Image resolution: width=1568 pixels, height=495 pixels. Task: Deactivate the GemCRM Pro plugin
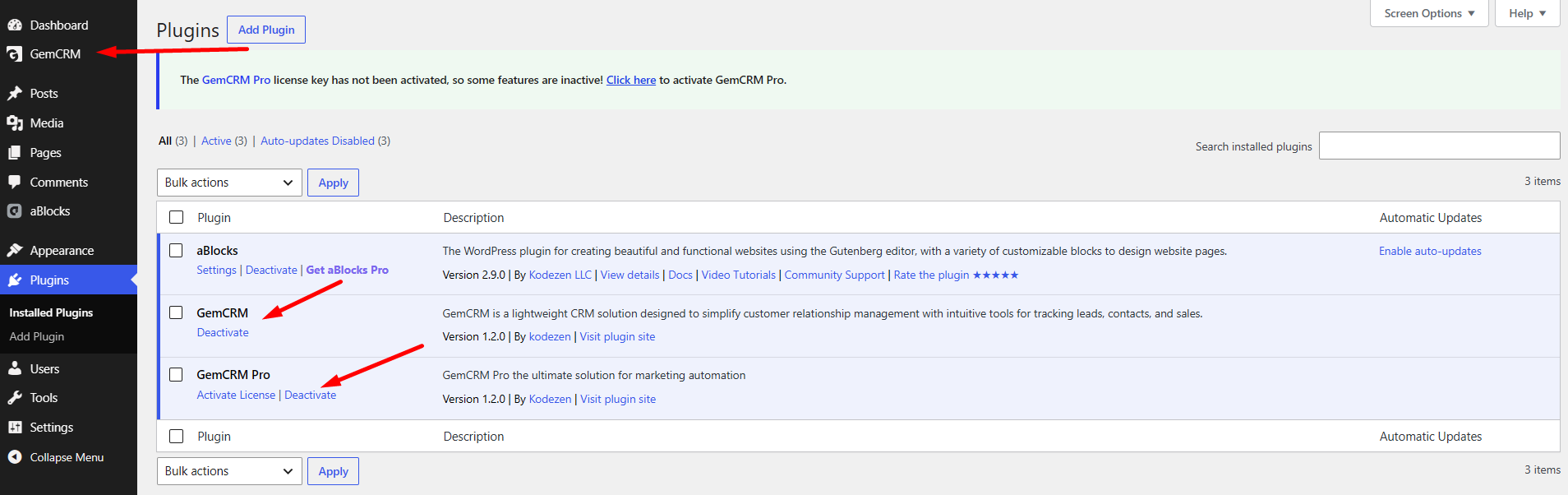pyautogui.click(x=310, y=395)
